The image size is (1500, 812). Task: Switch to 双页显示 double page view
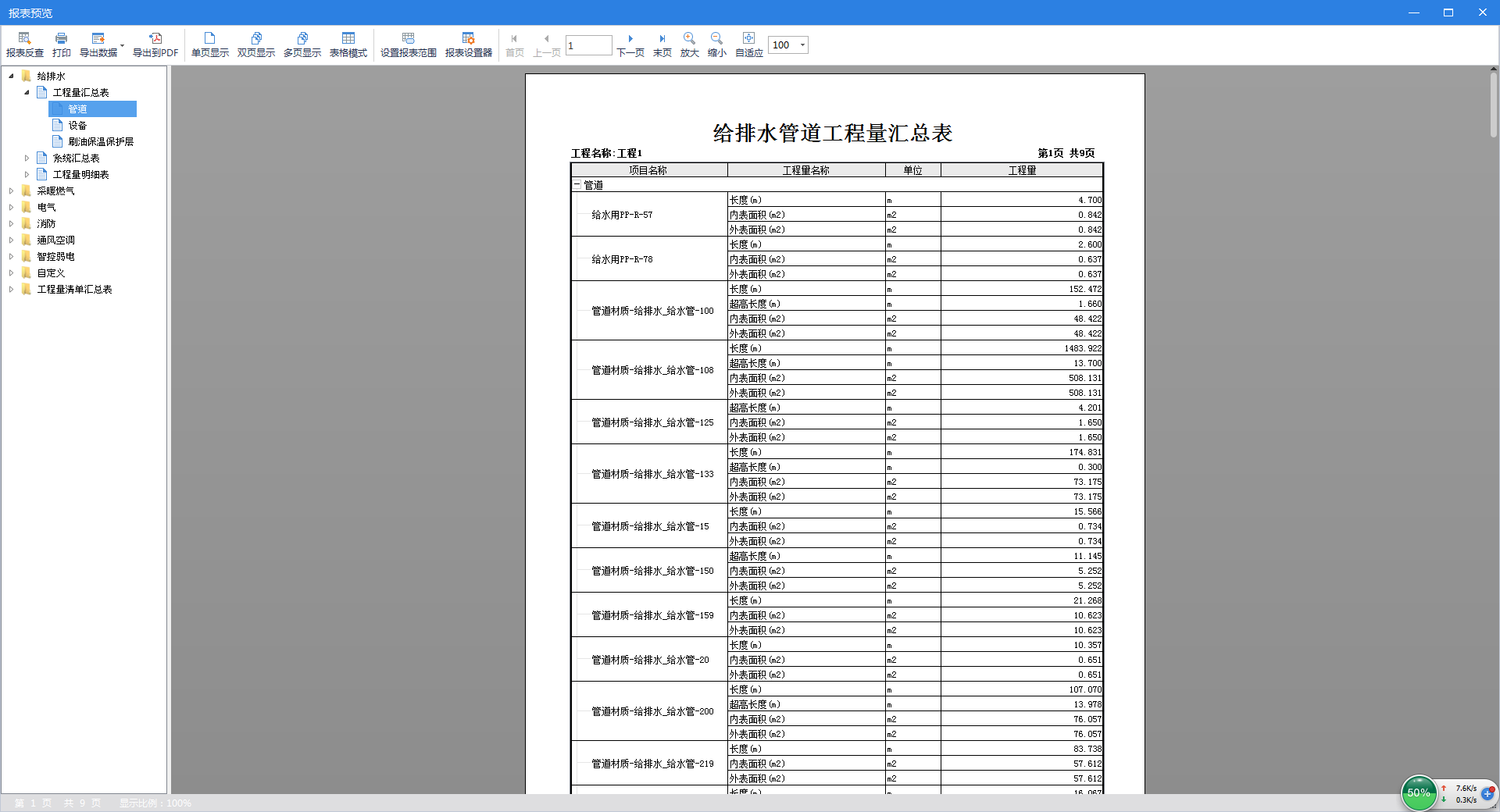[256, 45]
